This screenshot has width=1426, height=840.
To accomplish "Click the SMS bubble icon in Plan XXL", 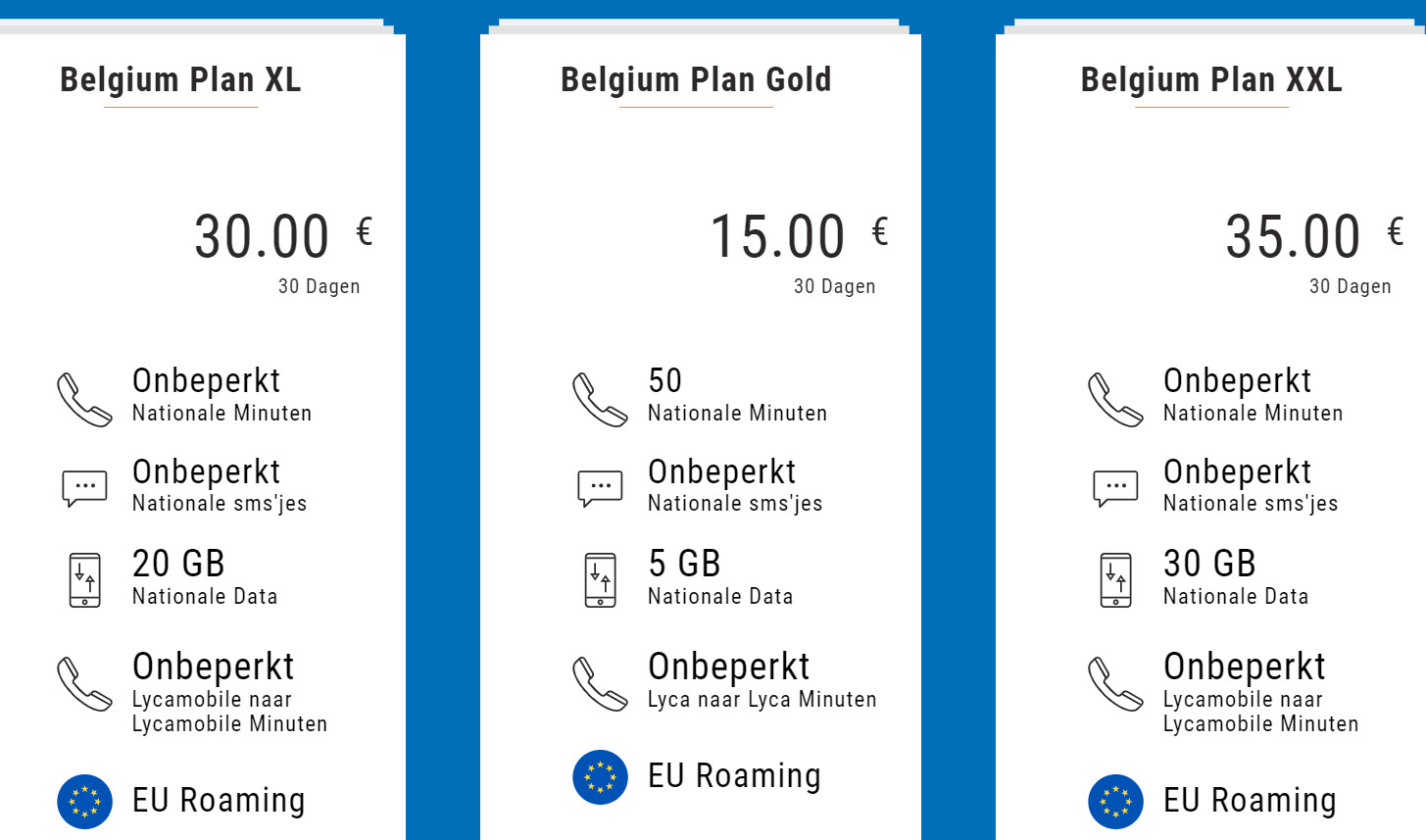I will coord(1115,487).
